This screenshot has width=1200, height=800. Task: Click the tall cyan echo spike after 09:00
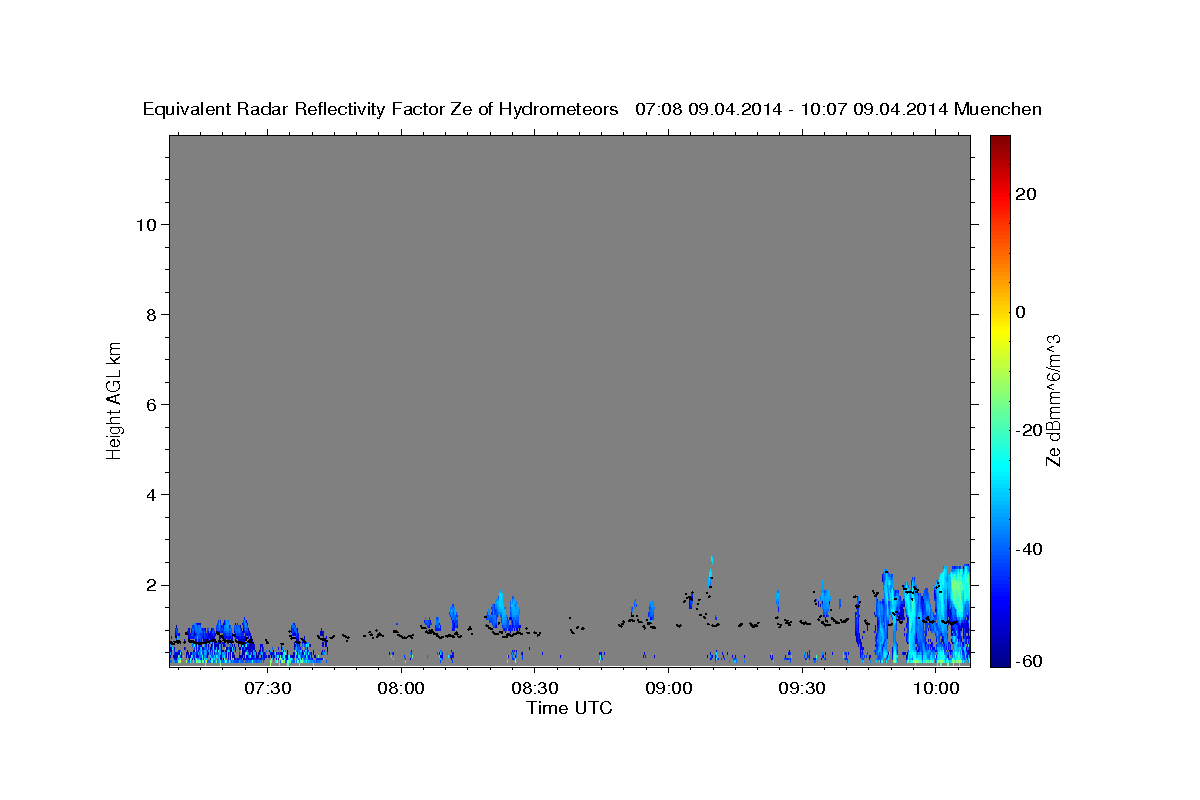point(711,572)
